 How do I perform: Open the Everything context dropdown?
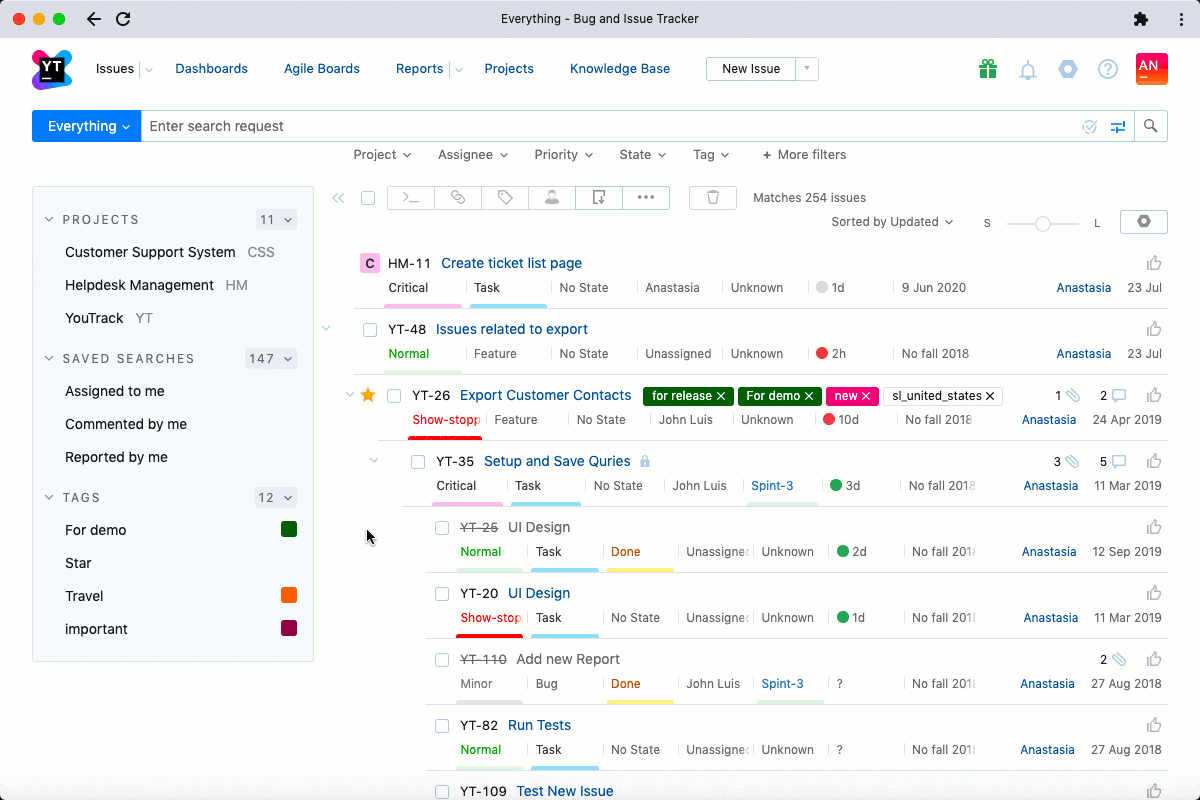(87, 126)
